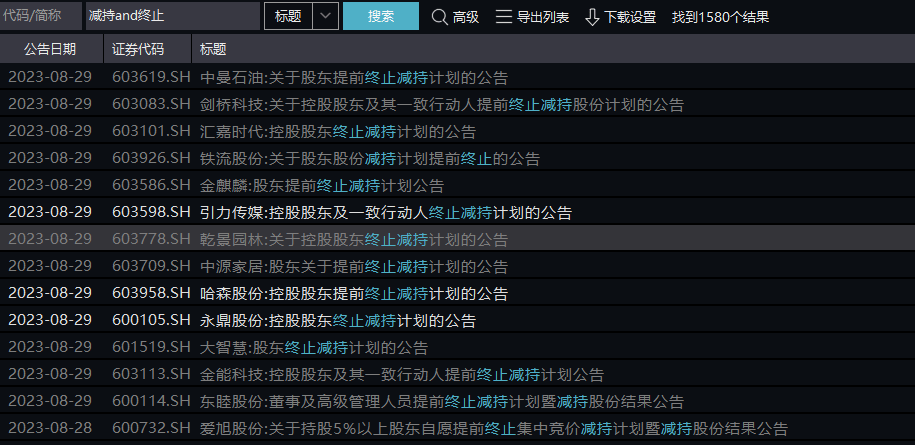Open the 金能科技 announcement title
915x445 pixels.
[x=401, y=375]
